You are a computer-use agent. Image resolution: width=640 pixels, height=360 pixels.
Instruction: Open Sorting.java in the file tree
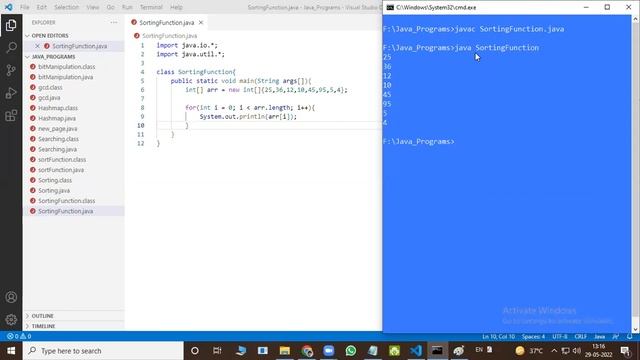coord(54,191)
